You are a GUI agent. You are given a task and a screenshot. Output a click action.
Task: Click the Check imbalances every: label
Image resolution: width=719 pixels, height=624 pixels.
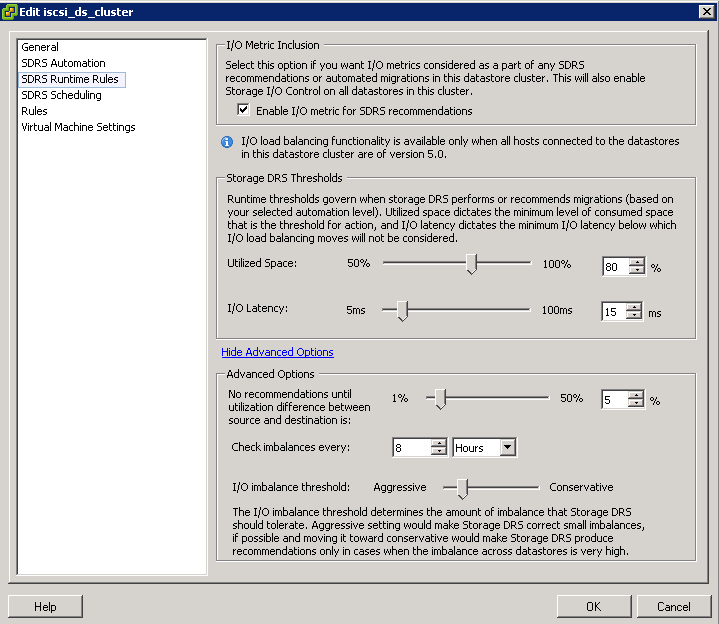[291, 447]
